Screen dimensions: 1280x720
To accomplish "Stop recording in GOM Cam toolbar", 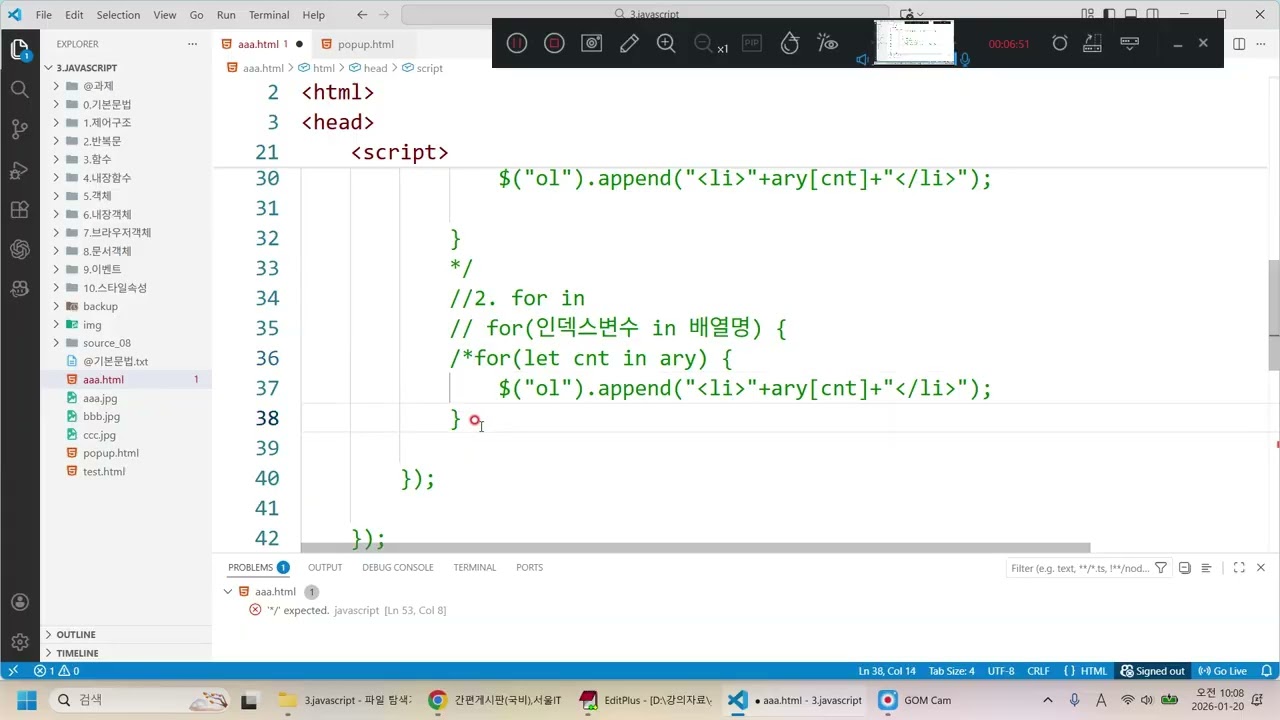I will pos(554,43).
